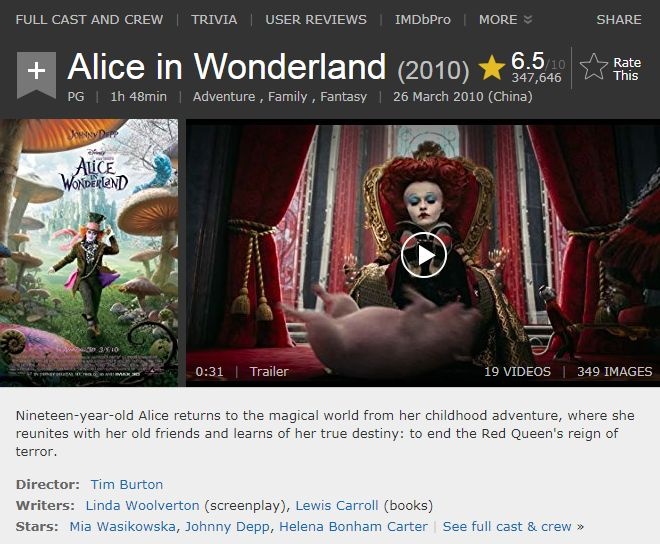
Task: Browse the 349 IMAGES gallery
Action: [615, 371]
